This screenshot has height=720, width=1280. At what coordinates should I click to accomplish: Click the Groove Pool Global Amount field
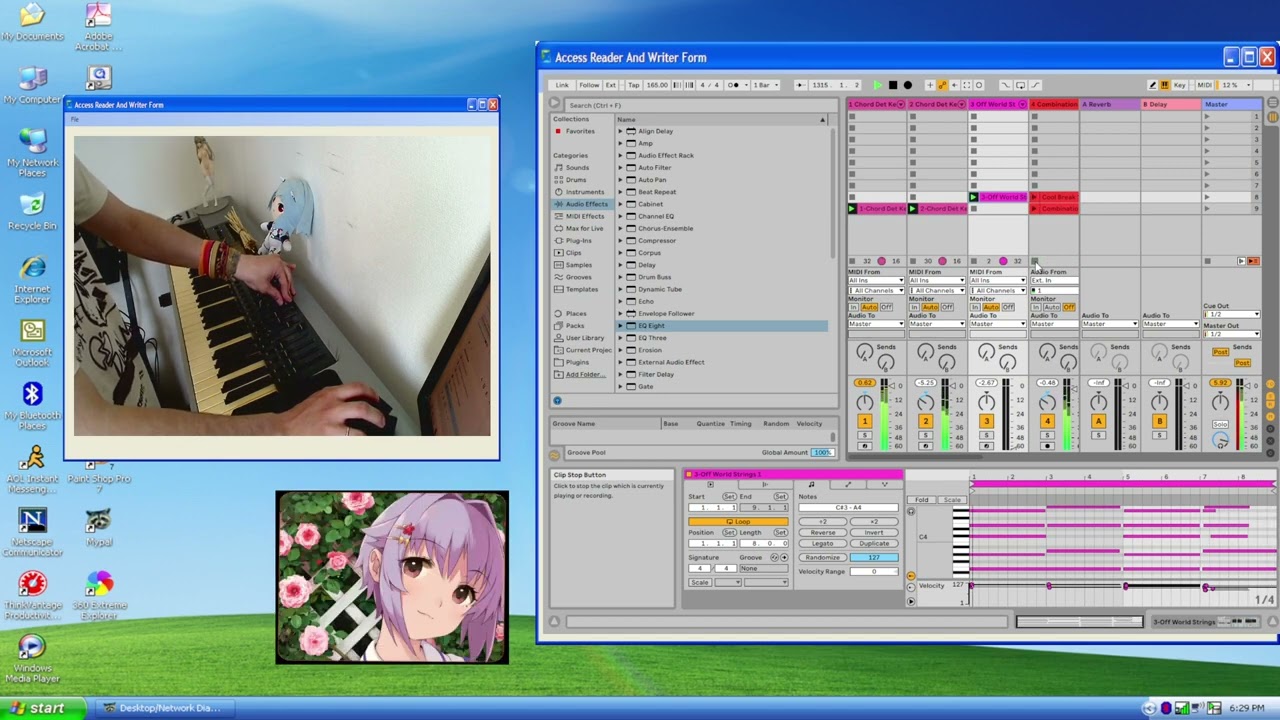(822, 452)
